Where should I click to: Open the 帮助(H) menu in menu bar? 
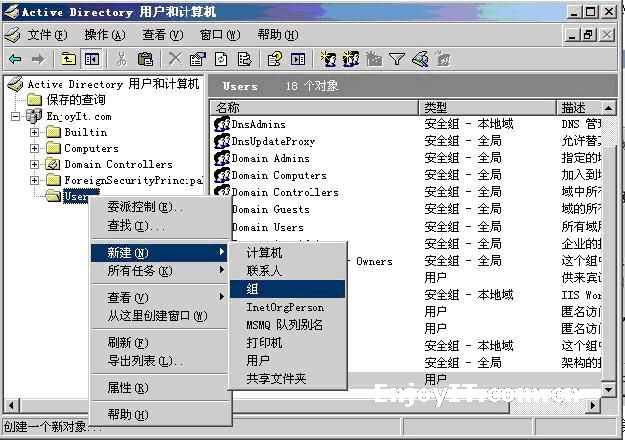pos(278,35)
